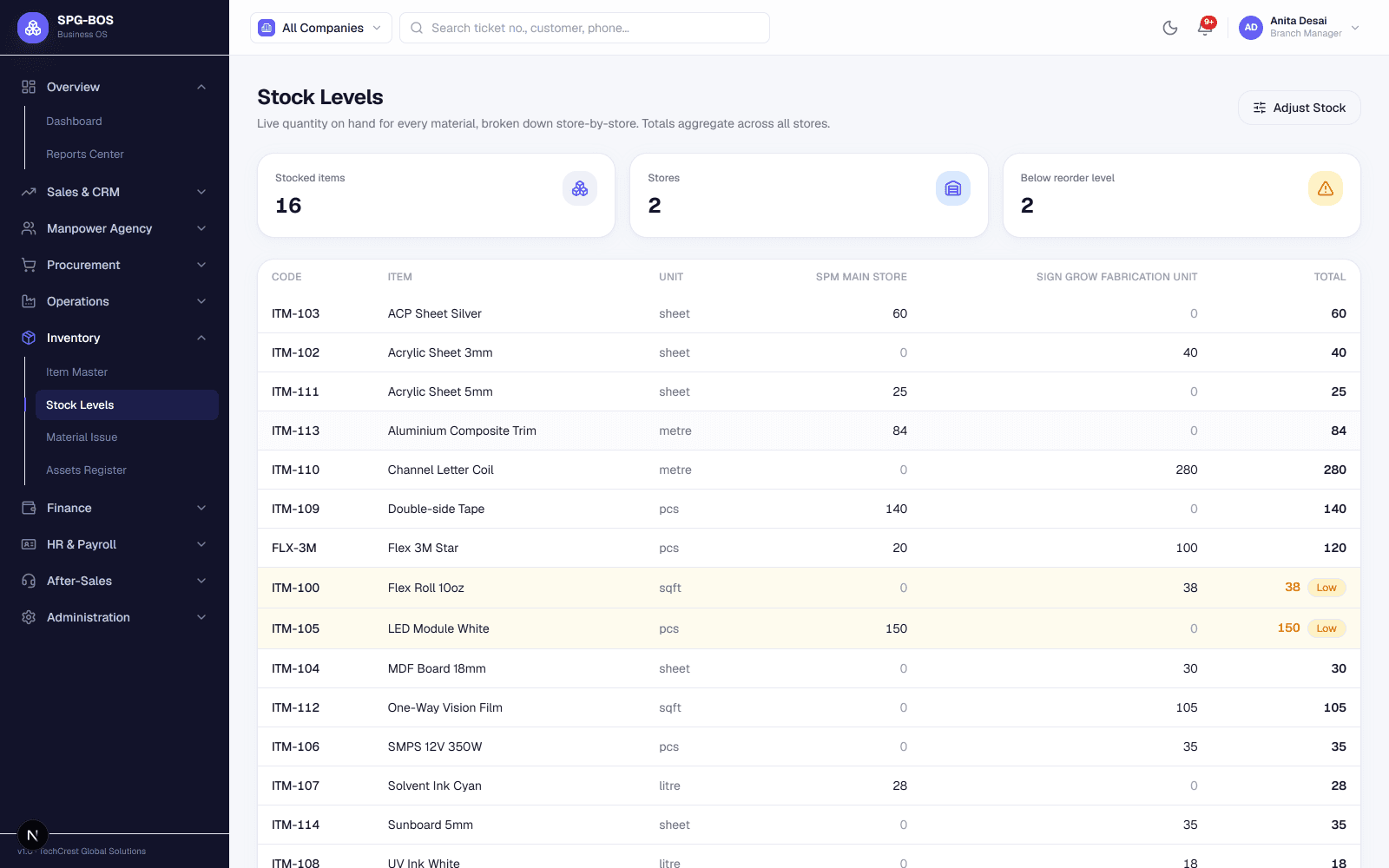
Task: Click the TechCrest Global Solutions footer text
Action: coord(93,852)
